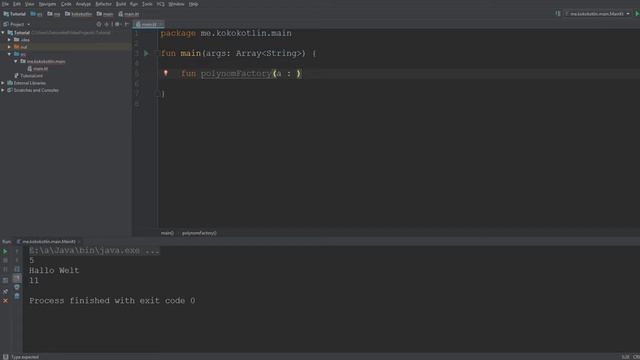The height and width of the screenshot is (360, 640).
Task: Open the Analyze menu
Action: (83, 4)
